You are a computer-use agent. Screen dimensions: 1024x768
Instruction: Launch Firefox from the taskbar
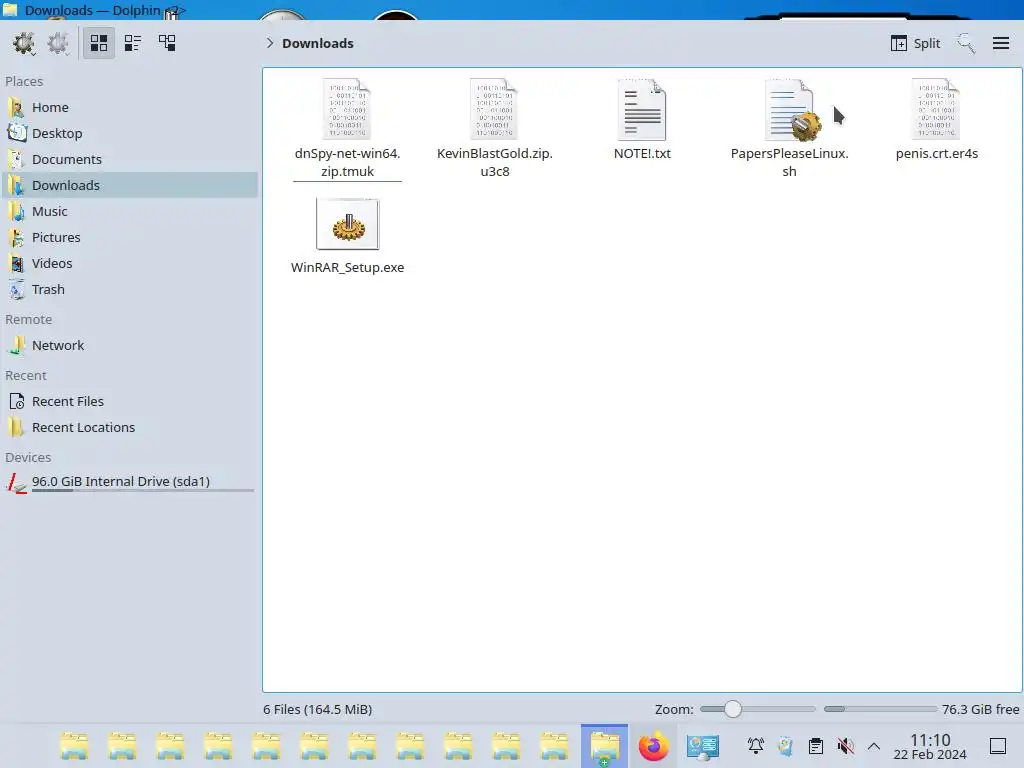click(x=654, y=746)
